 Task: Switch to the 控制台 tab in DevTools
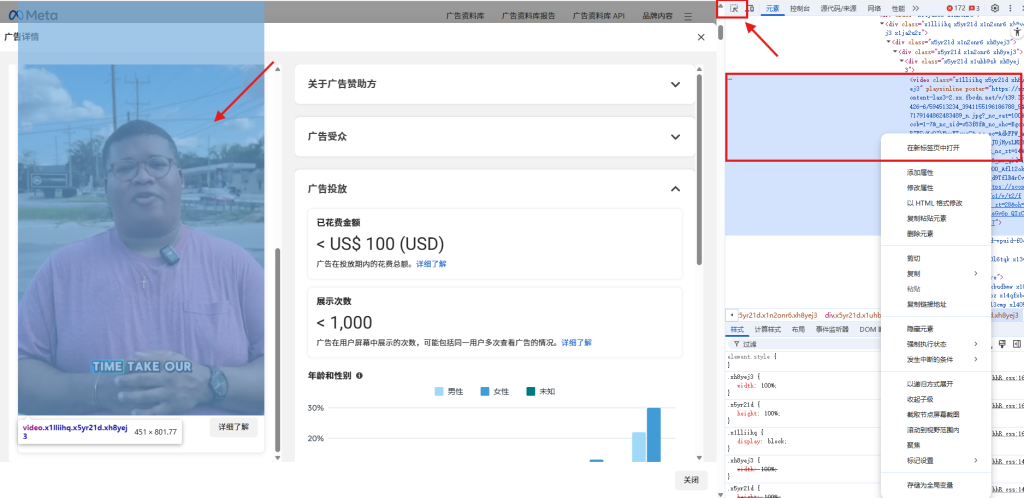pos(799,8)
